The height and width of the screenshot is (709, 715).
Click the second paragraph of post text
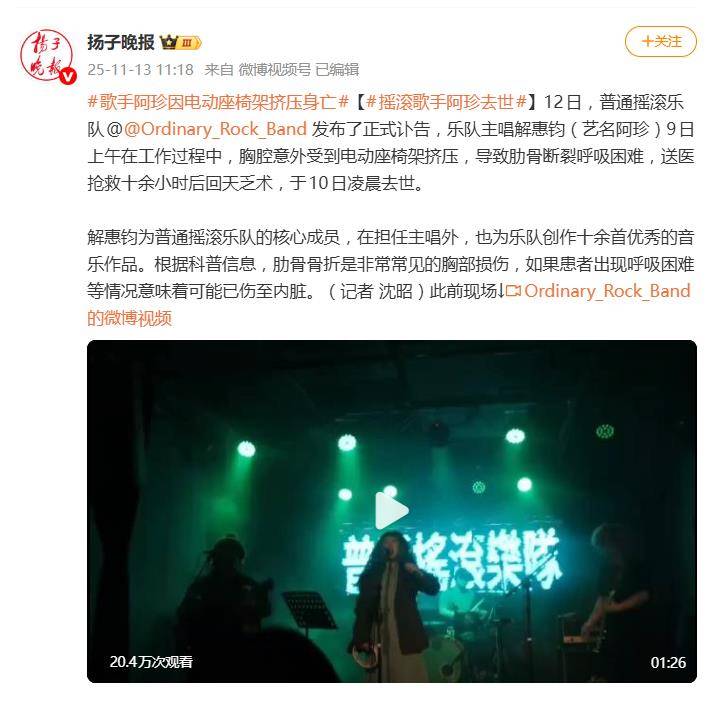tap(391, 264)
